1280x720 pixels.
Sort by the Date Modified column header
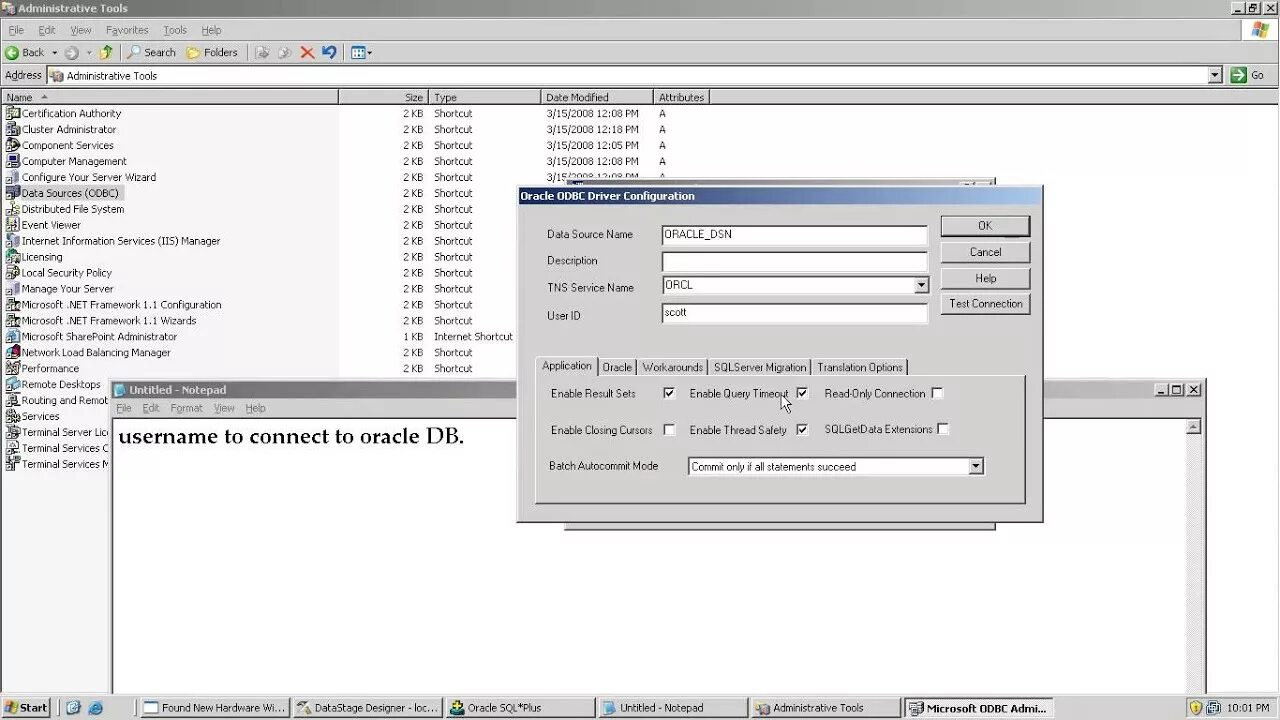[597, 97]
